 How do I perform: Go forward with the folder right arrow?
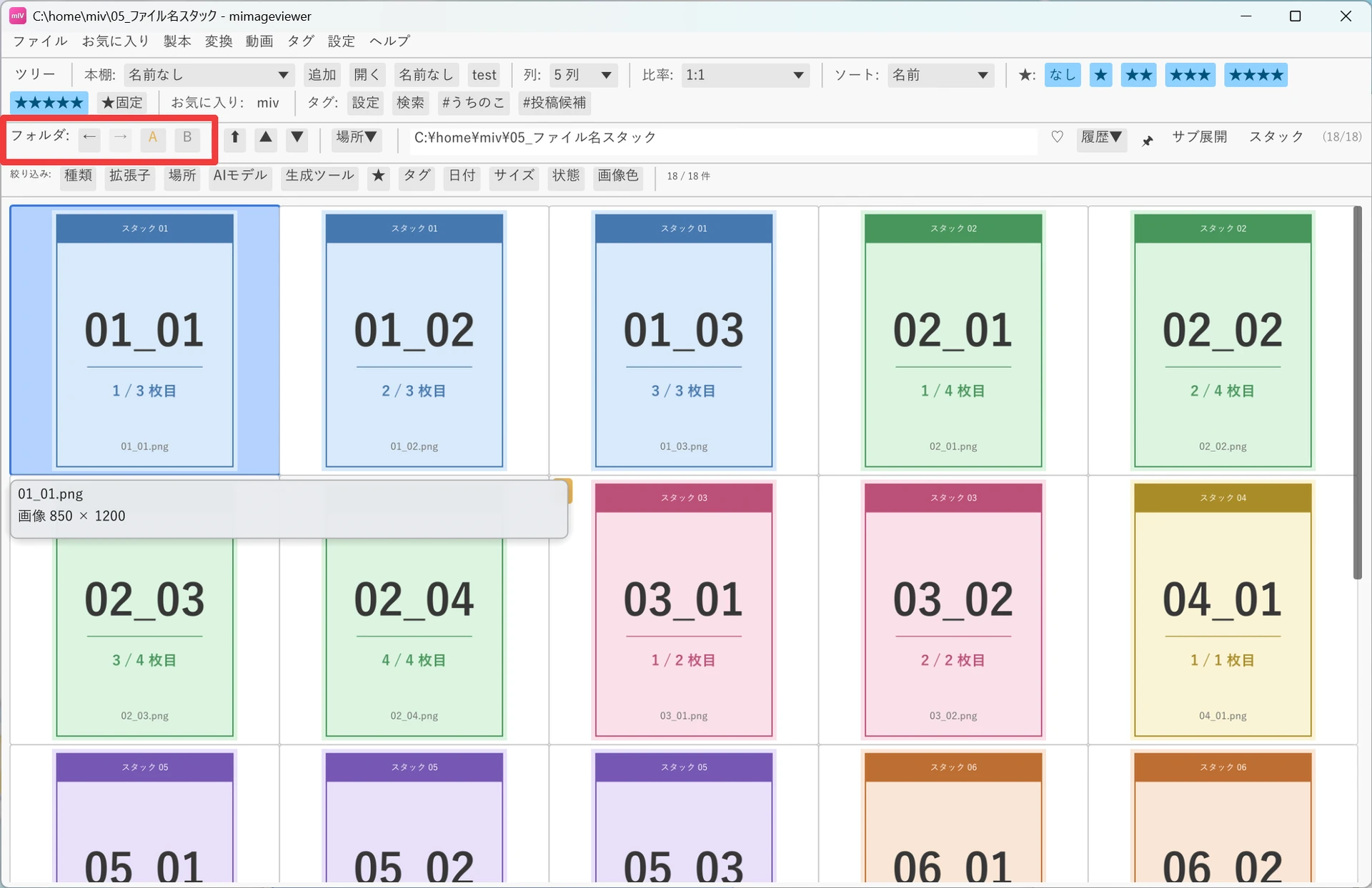(121, 137)
